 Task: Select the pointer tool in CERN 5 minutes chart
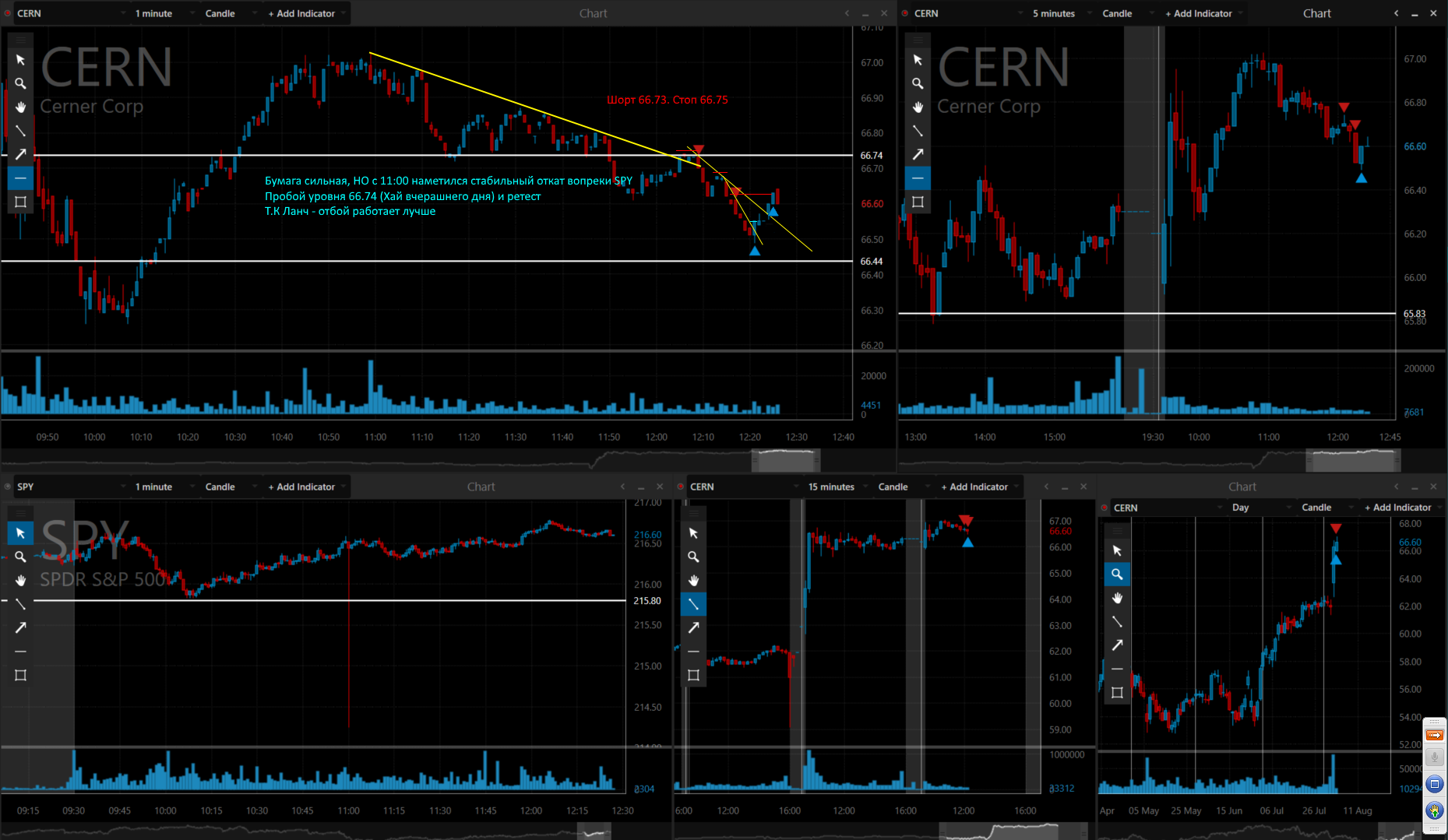click(918, 60)
